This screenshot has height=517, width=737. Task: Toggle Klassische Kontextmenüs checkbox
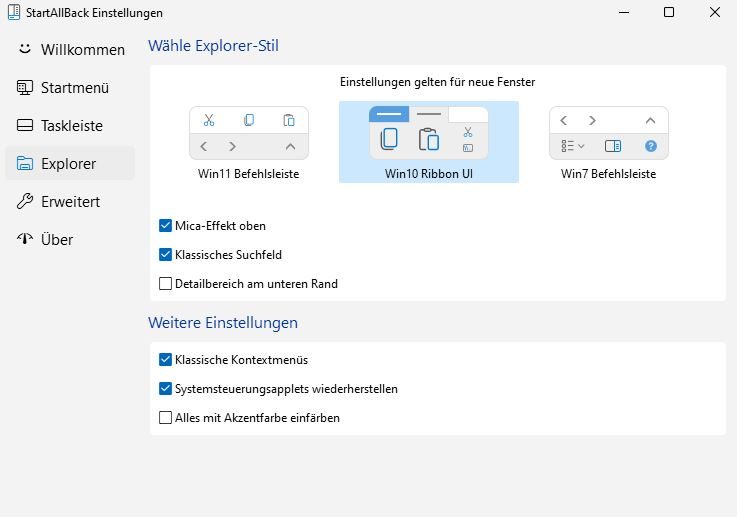click(165, 360)
